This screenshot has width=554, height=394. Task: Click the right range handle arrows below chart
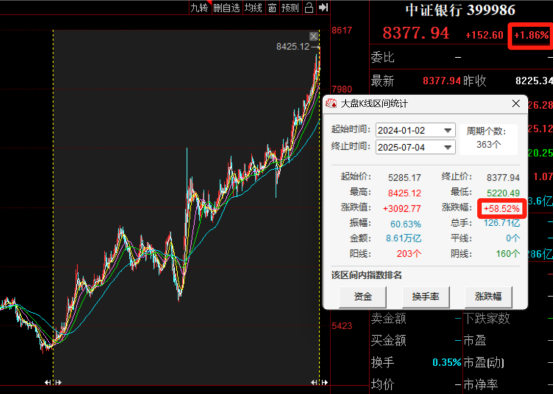coord(319,382)
